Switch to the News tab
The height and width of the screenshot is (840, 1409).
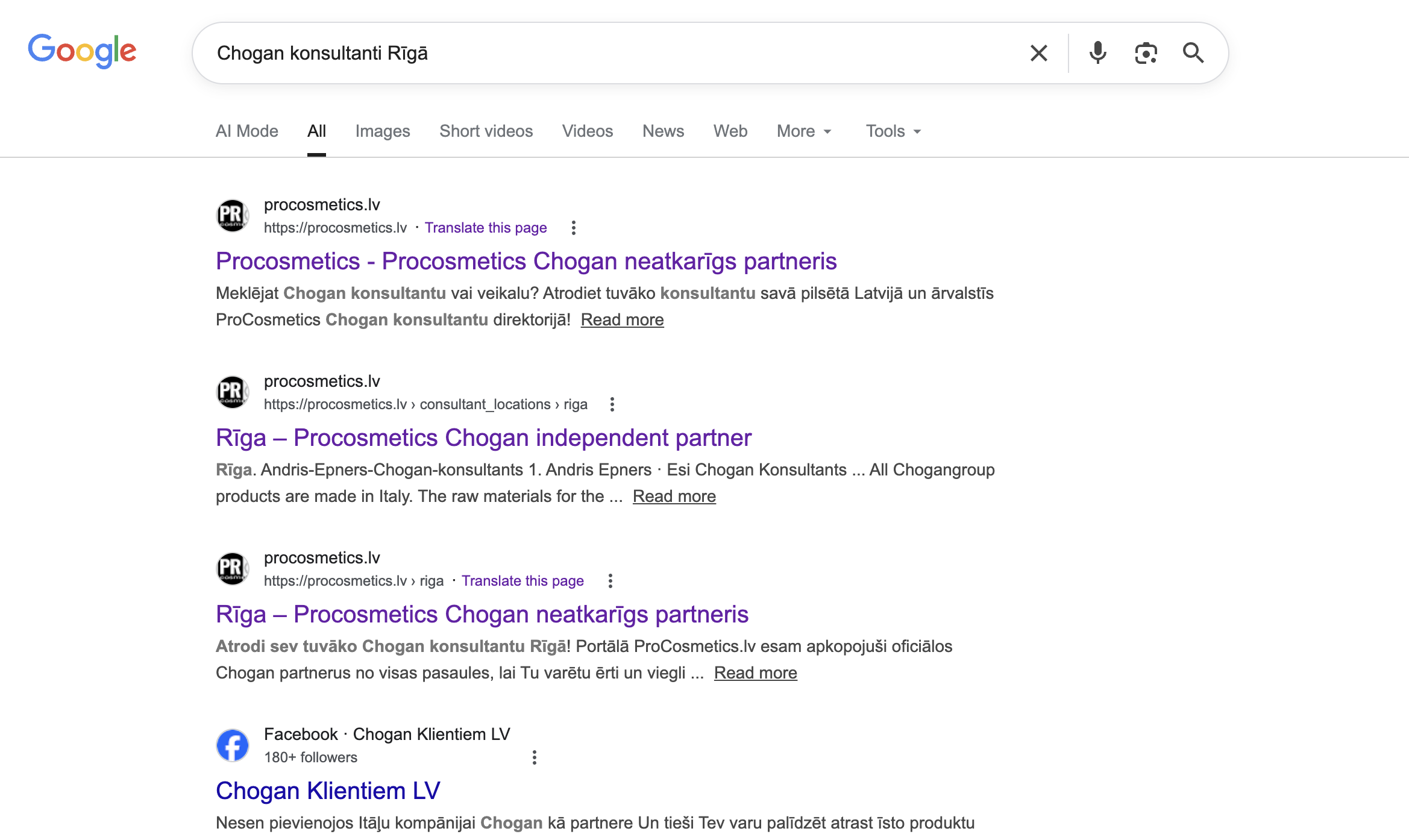click(x=663, y=131)
